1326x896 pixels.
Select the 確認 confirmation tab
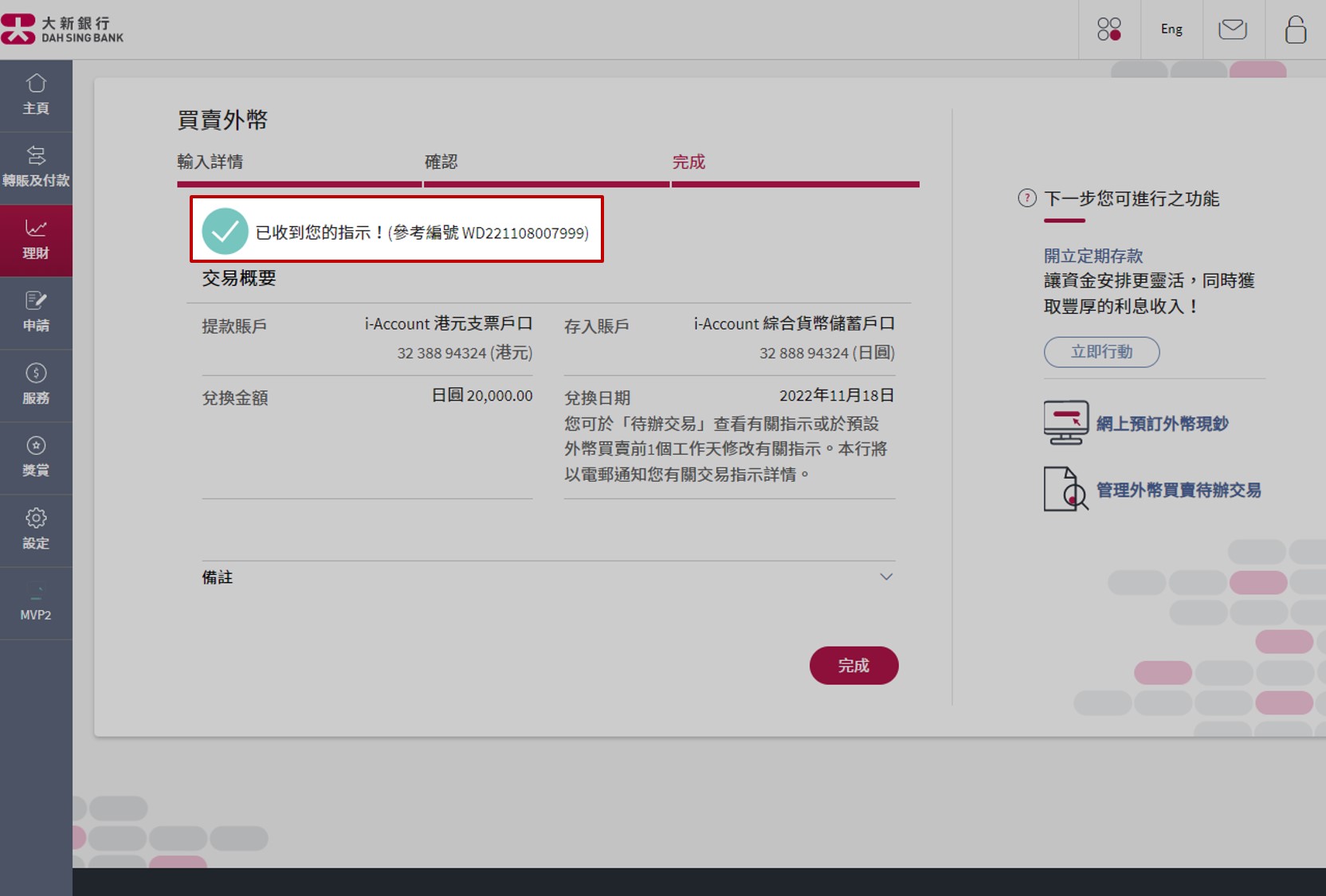pyautogui.click(x=441, y=162)
